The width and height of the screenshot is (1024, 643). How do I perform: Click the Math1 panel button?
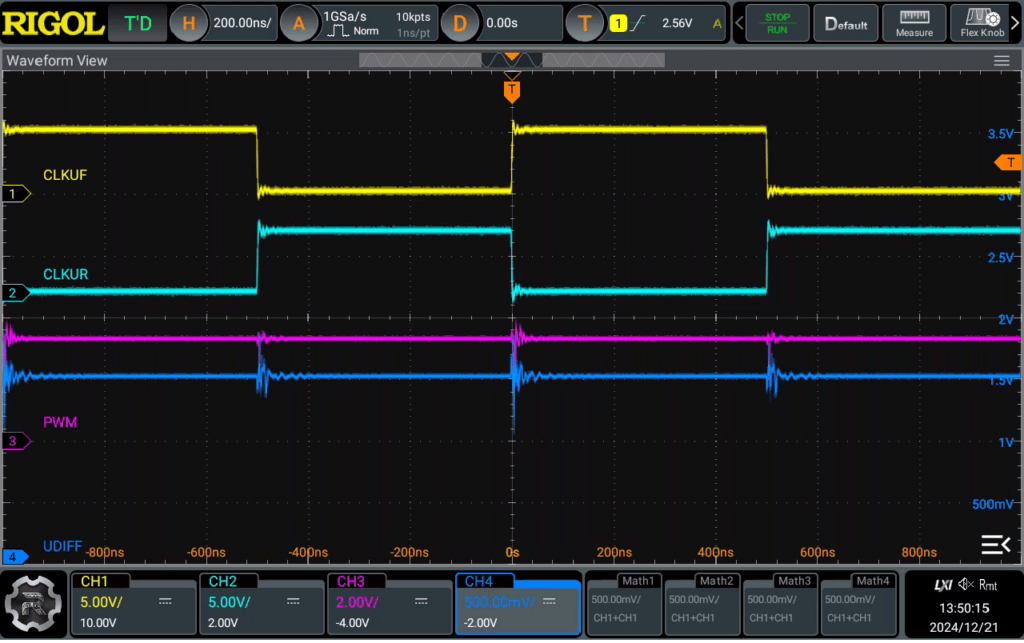625,603
